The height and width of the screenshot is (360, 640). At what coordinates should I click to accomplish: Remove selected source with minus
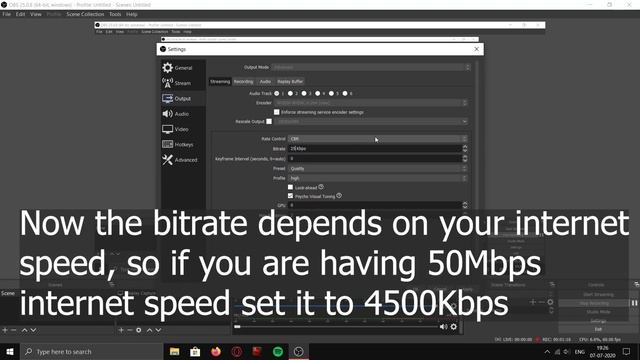pyautogui.click(x=129, y=330)
